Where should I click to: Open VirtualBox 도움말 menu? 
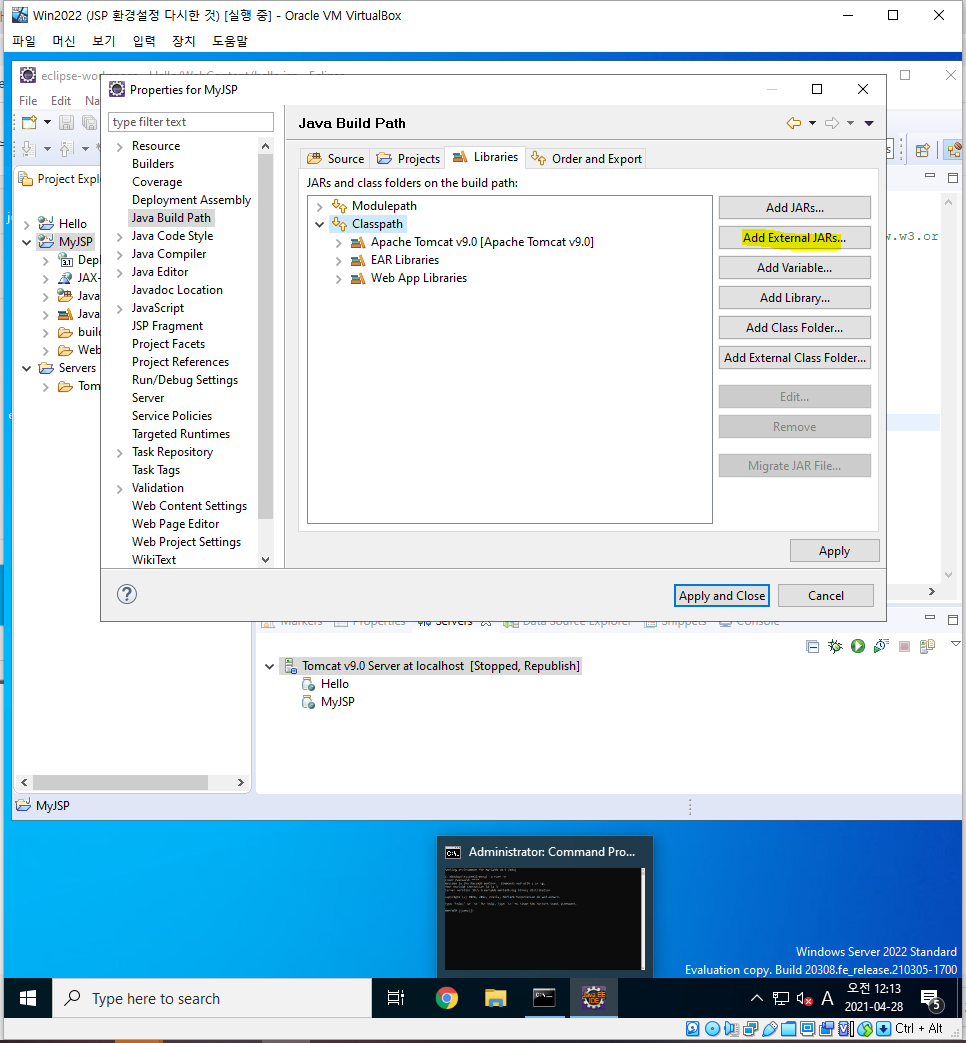pyautogui.click(x=230, y=41)
